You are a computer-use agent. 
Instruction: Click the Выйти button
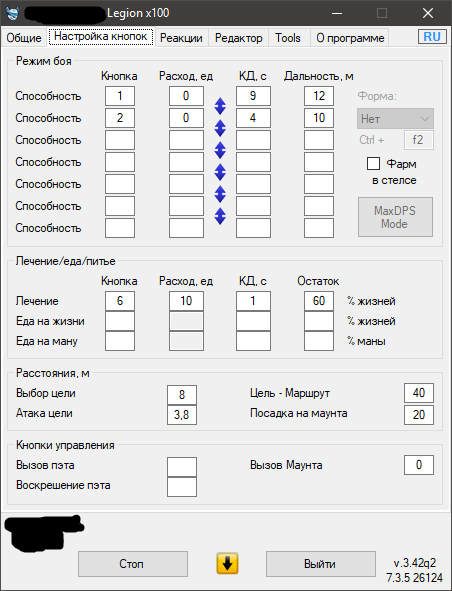click(320, 564)
